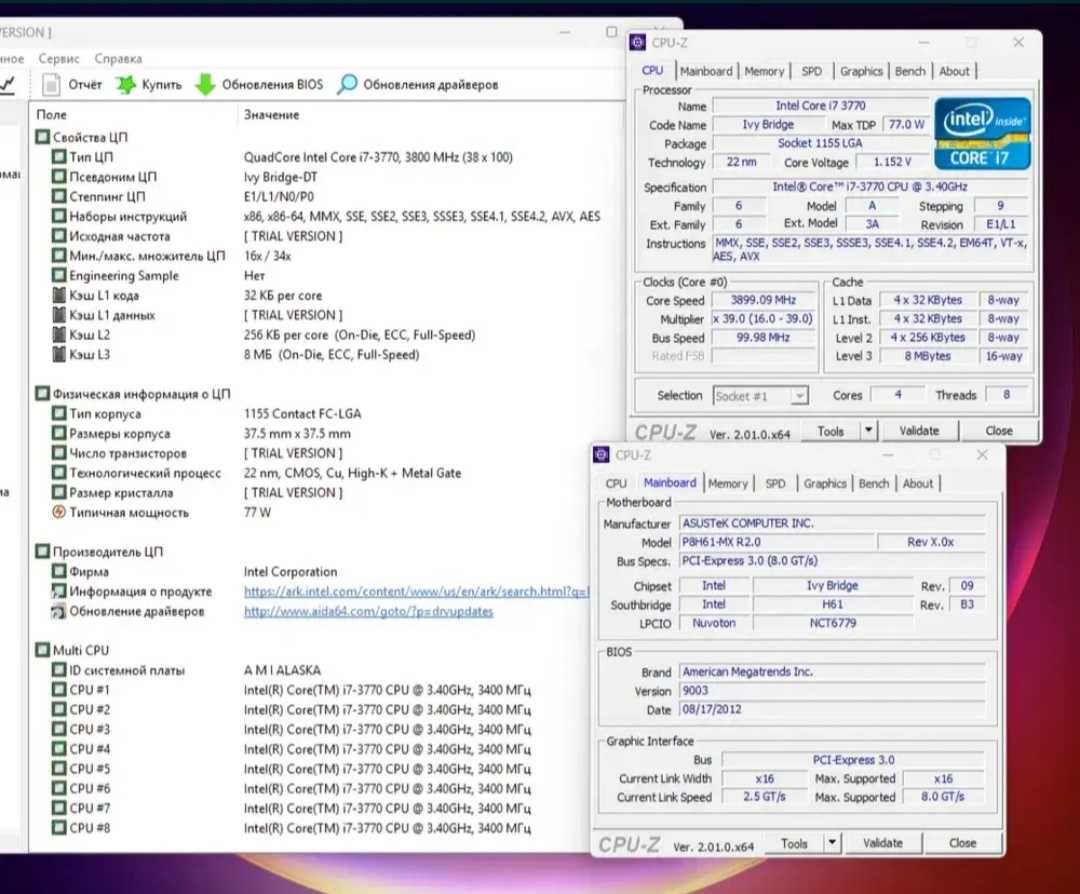1080x894 pixels.
Task: Click Validate button in CPU-Z CPU window
Action: coord(919,430)
